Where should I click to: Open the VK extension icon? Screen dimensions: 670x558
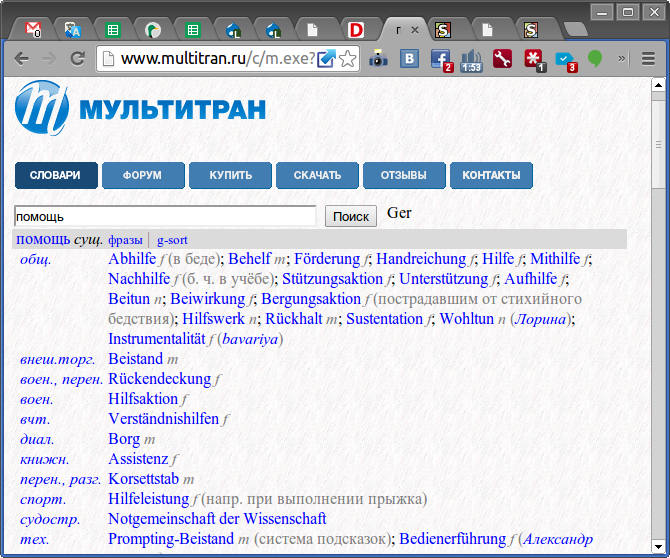coord(409,59)
